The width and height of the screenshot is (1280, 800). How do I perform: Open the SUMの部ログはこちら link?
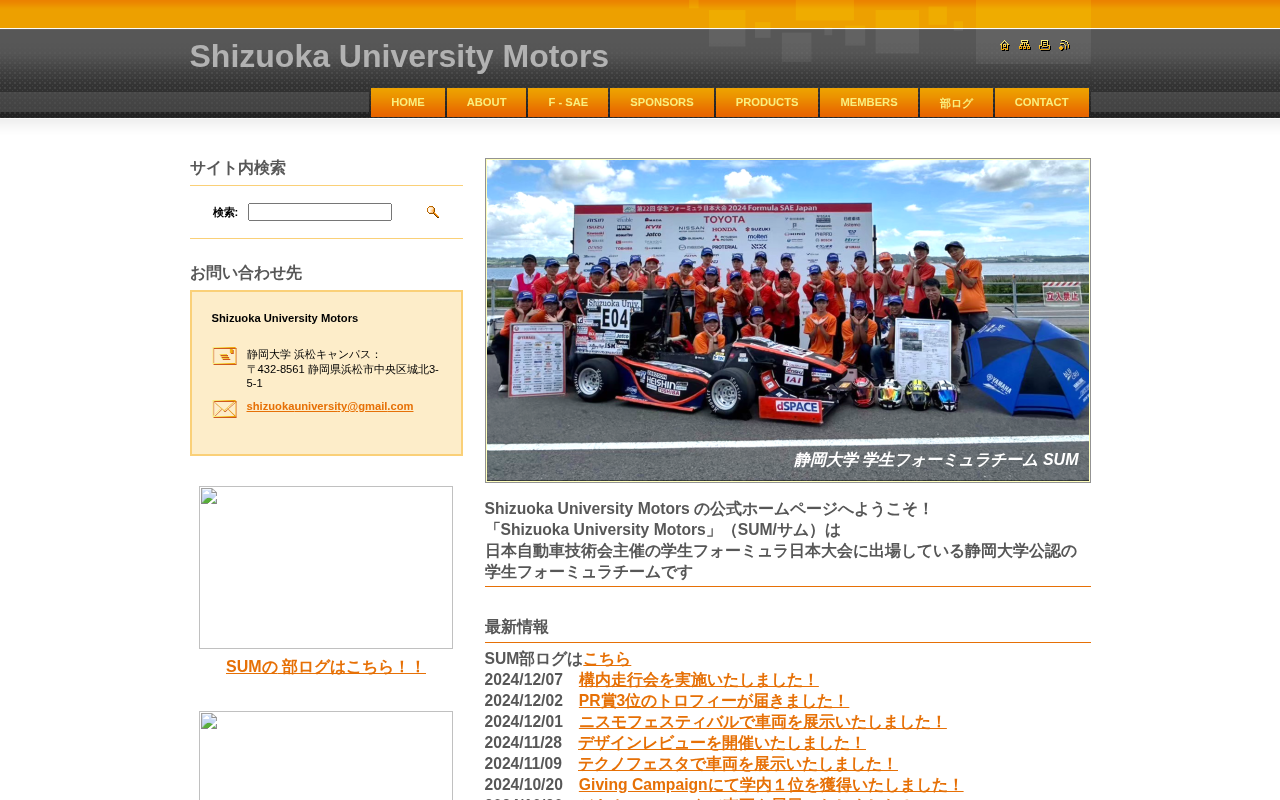[x=326, y=667]
